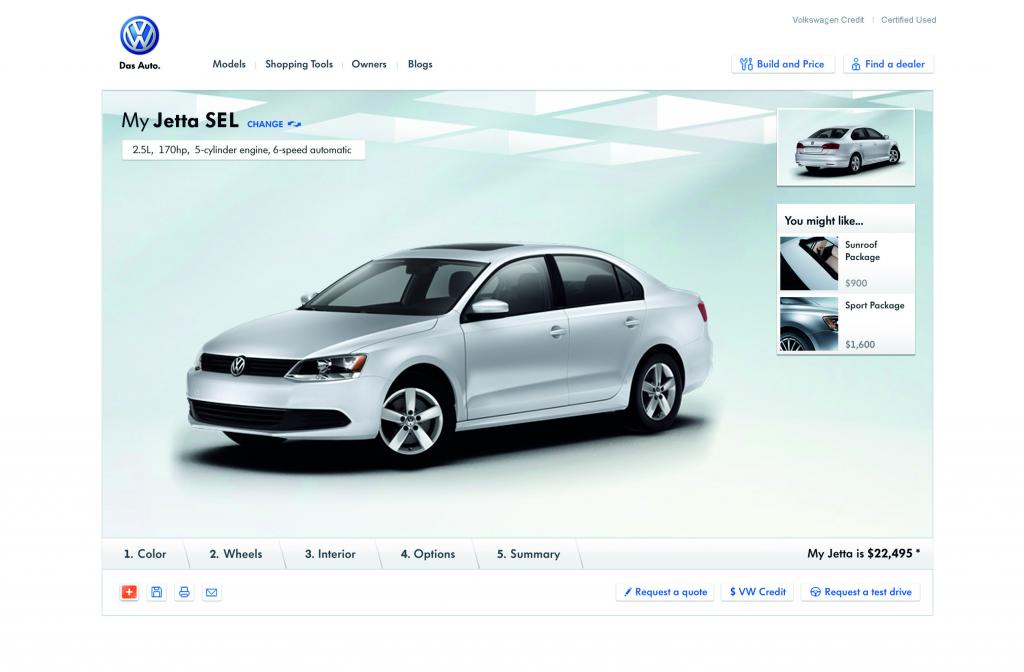This screenshot has height=672, width=1024.
Task: Click the Find a dealer button
Action: click(889, 64)
